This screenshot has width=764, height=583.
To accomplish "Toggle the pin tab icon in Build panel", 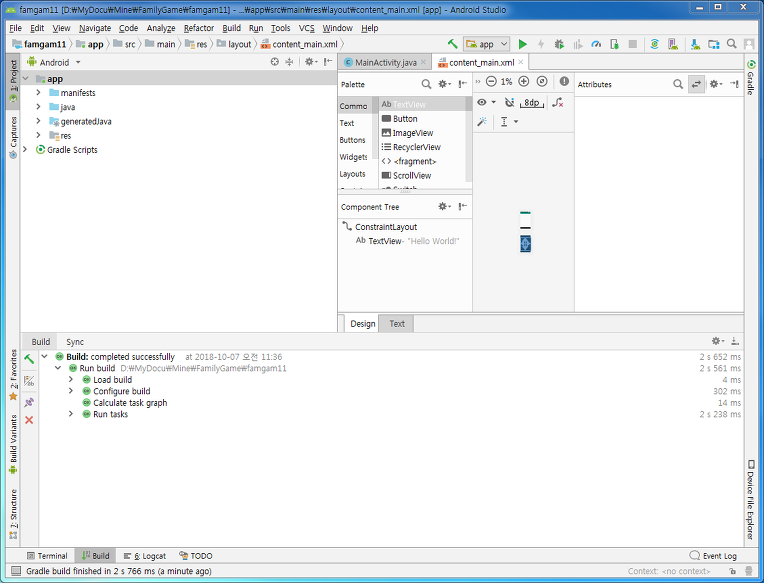I will click(29, 402).
